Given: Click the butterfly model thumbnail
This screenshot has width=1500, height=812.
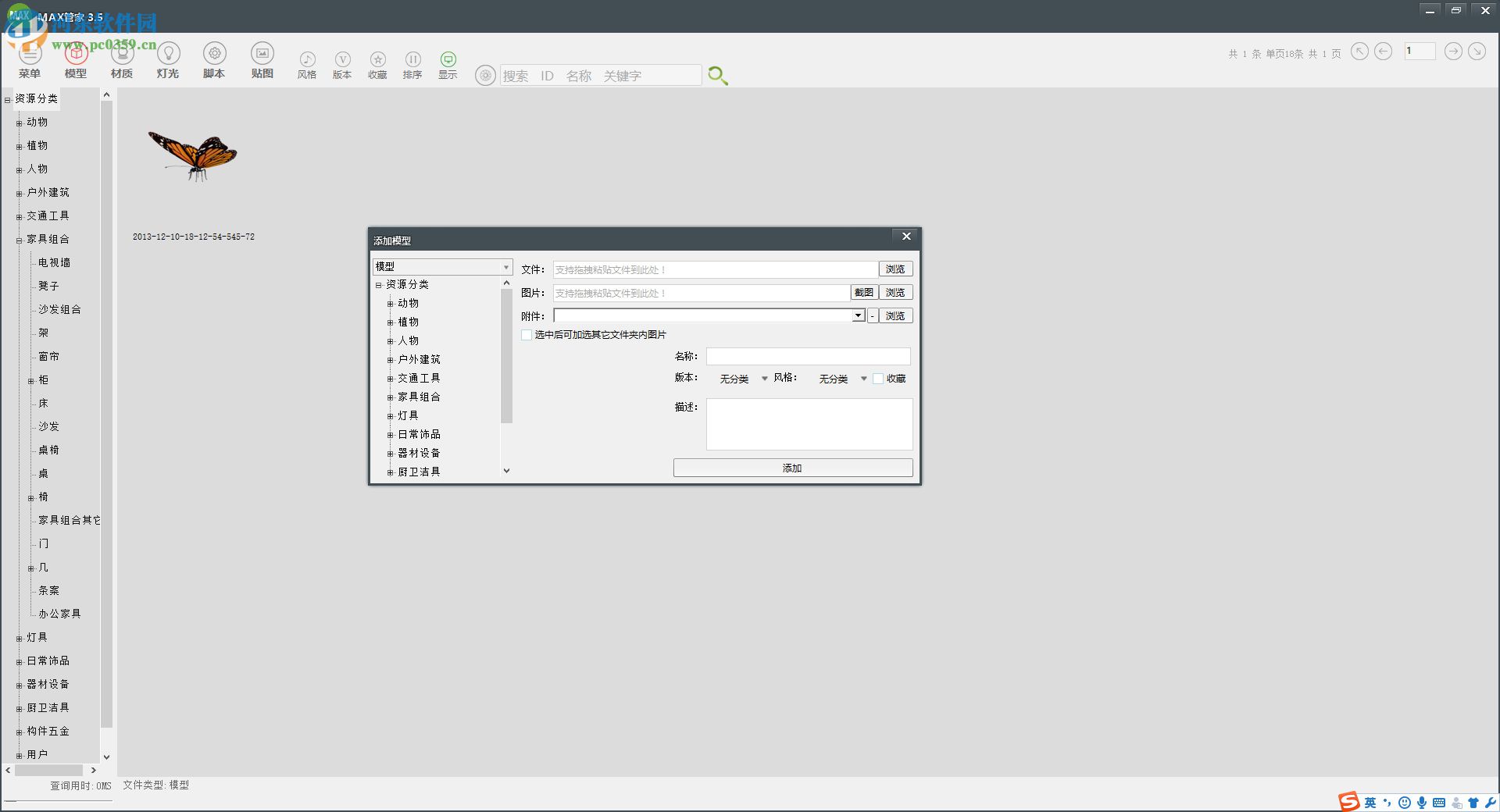Looking at the screenshot, I should click(193, 155).
